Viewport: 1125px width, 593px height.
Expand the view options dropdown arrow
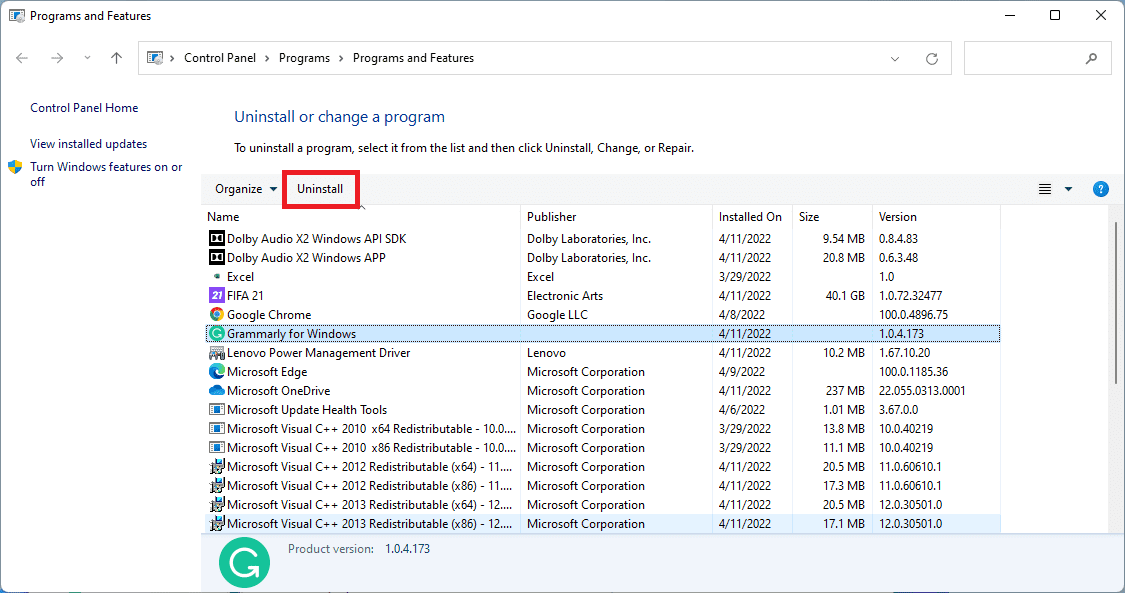1068,189
